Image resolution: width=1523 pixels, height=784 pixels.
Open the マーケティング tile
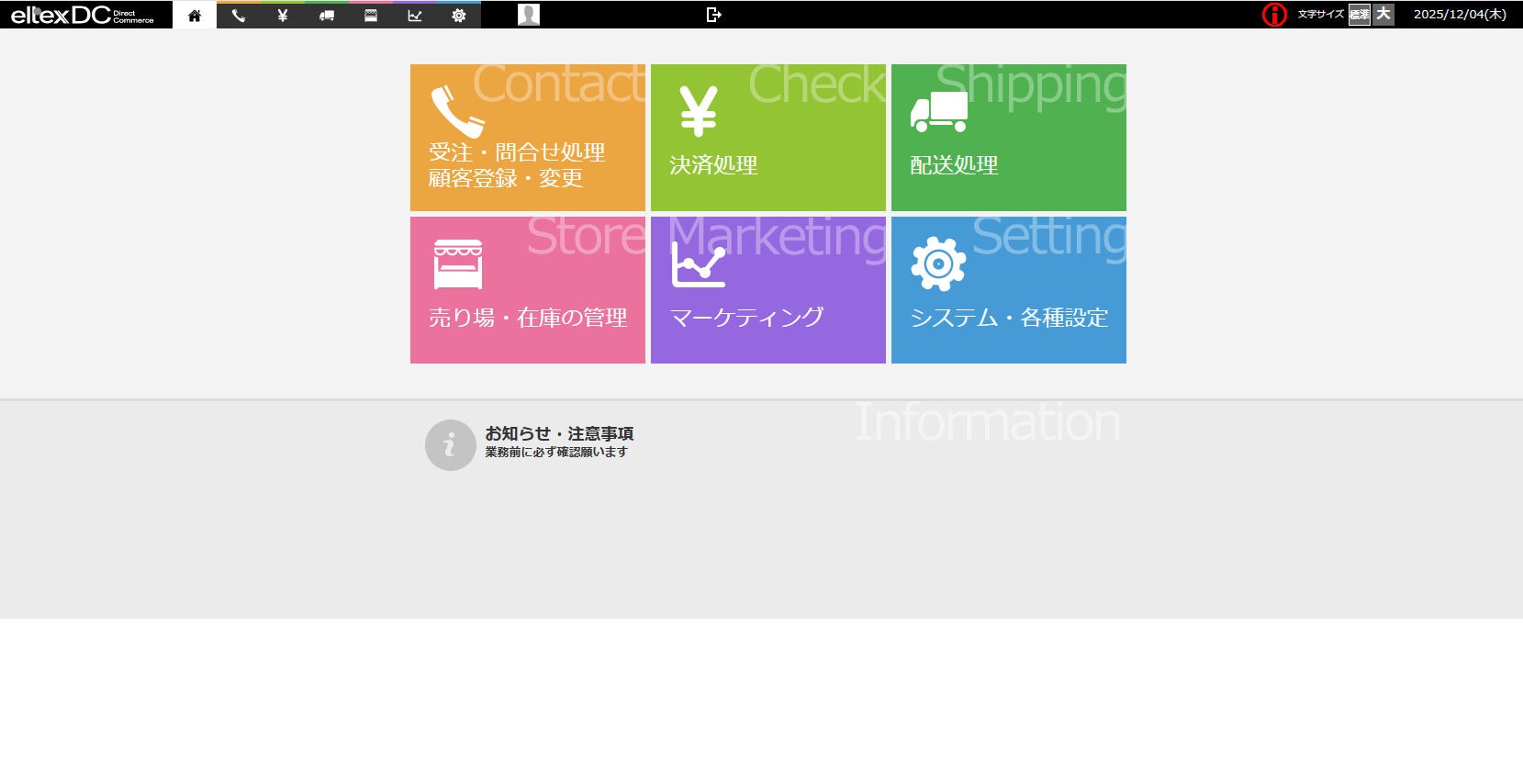[768, 290]
